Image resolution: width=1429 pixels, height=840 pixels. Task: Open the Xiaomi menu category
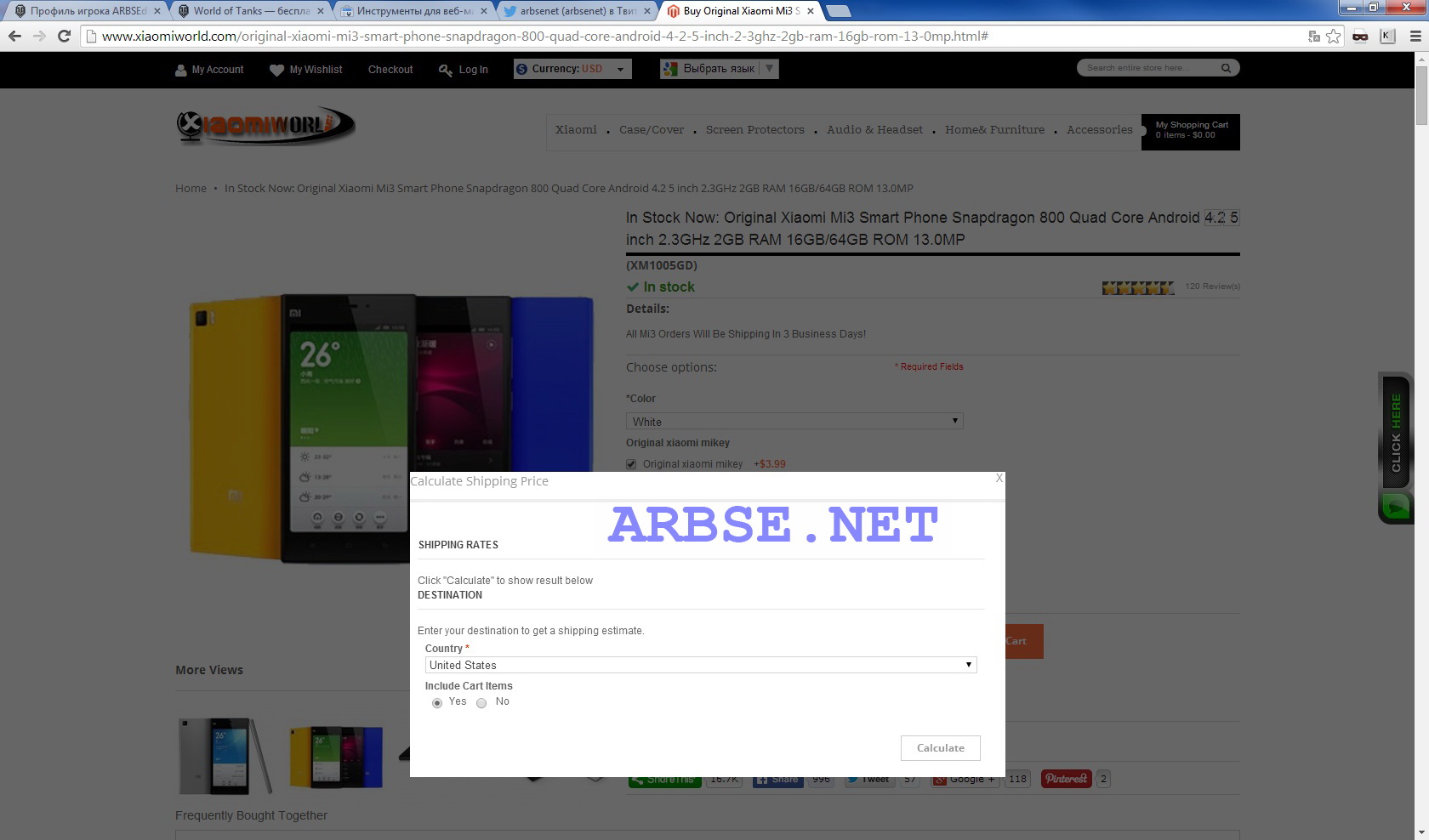[576, 130]
